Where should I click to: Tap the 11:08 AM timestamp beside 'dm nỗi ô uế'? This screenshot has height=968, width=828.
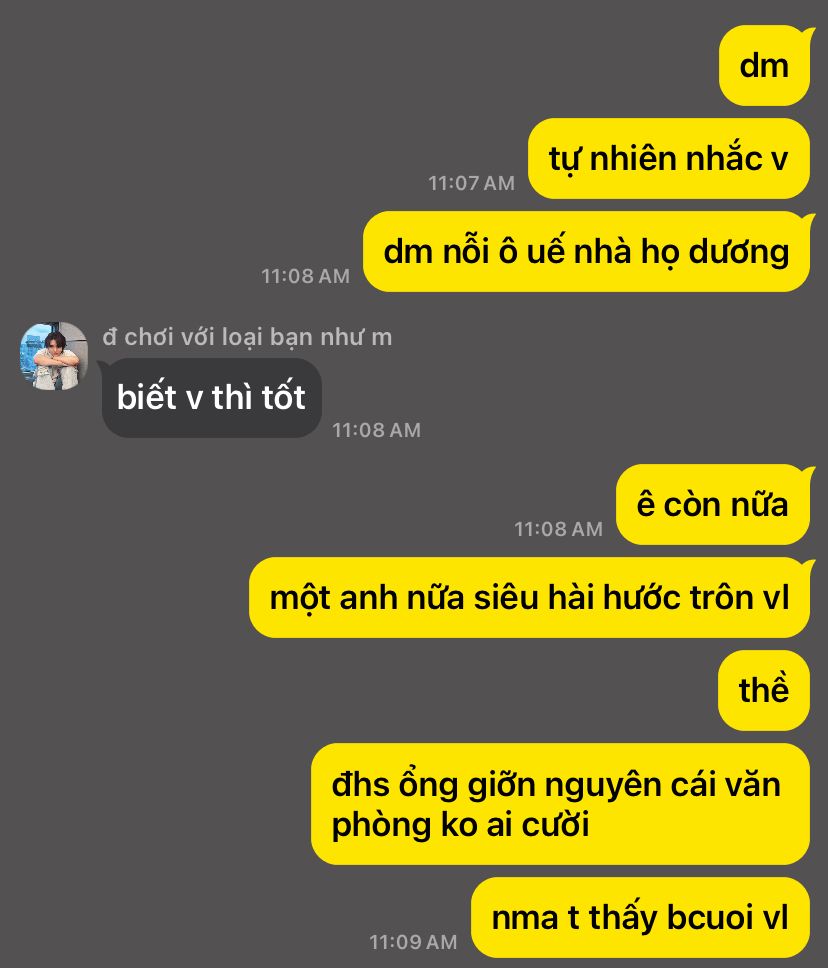306,276
